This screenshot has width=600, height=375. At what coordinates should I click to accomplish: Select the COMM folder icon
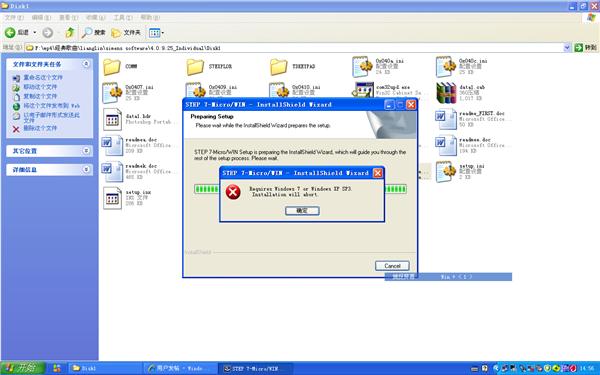coord(112,67)
